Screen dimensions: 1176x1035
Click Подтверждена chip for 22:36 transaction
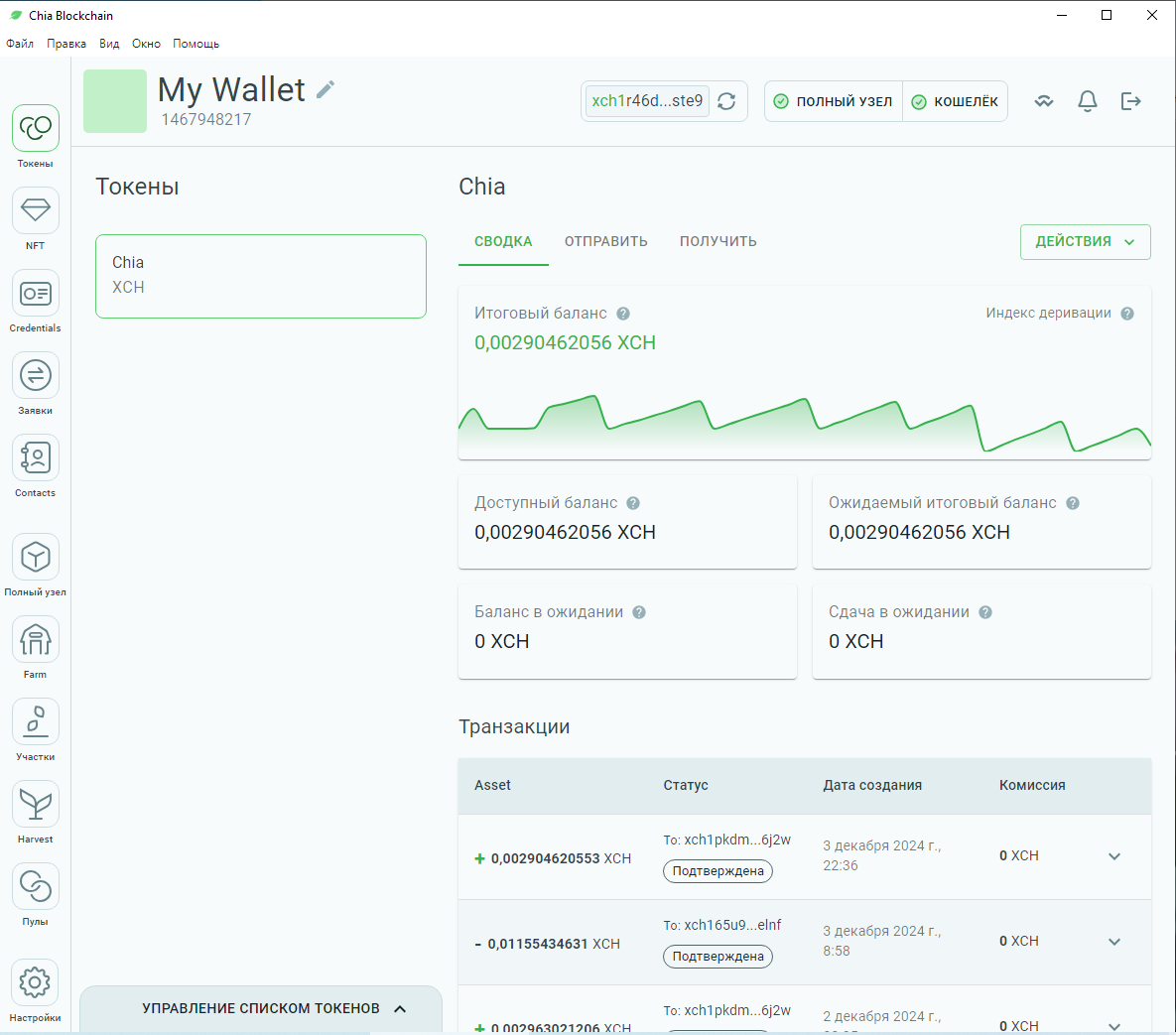[718, 870]
